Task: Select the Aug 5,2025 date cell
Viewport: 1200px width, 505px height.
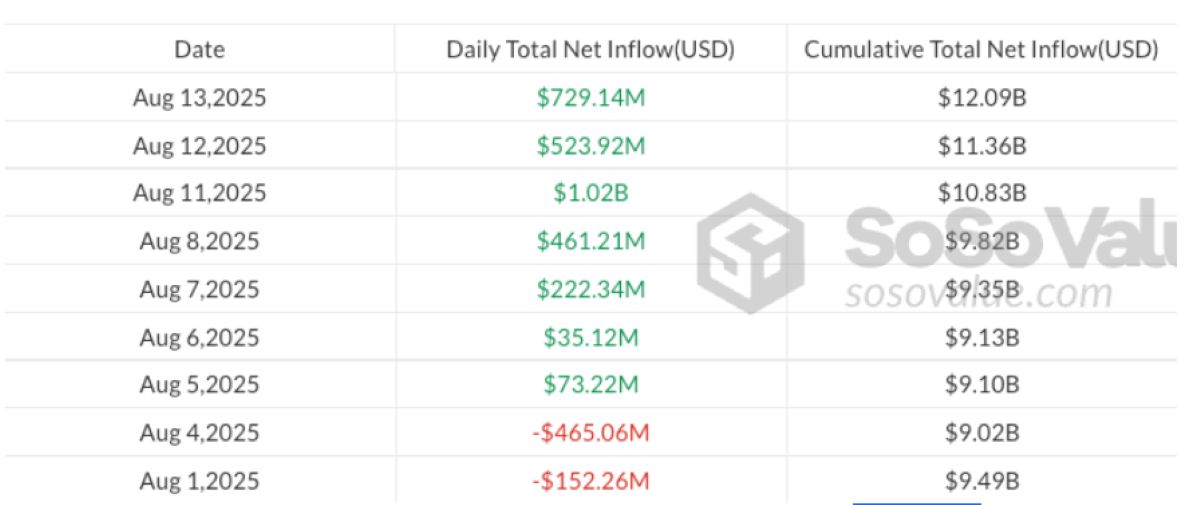Action: [200, 385]
